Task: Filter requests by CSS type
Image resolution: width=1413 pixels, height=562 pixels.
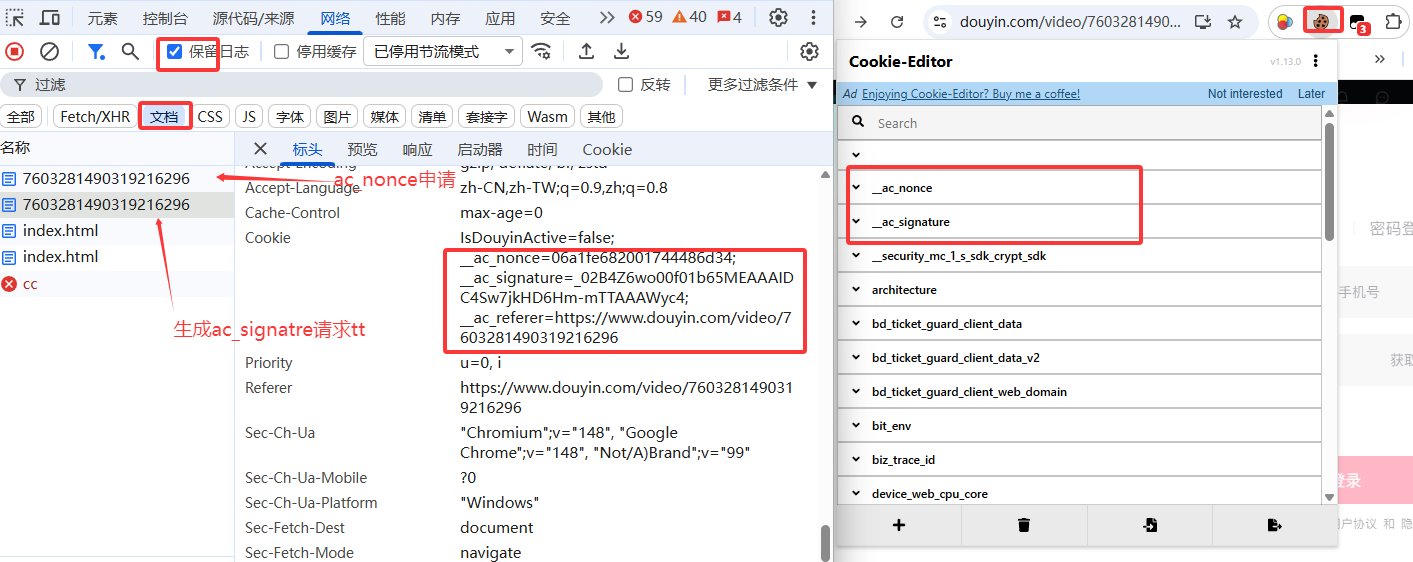Action: click(x=210, y=117)
